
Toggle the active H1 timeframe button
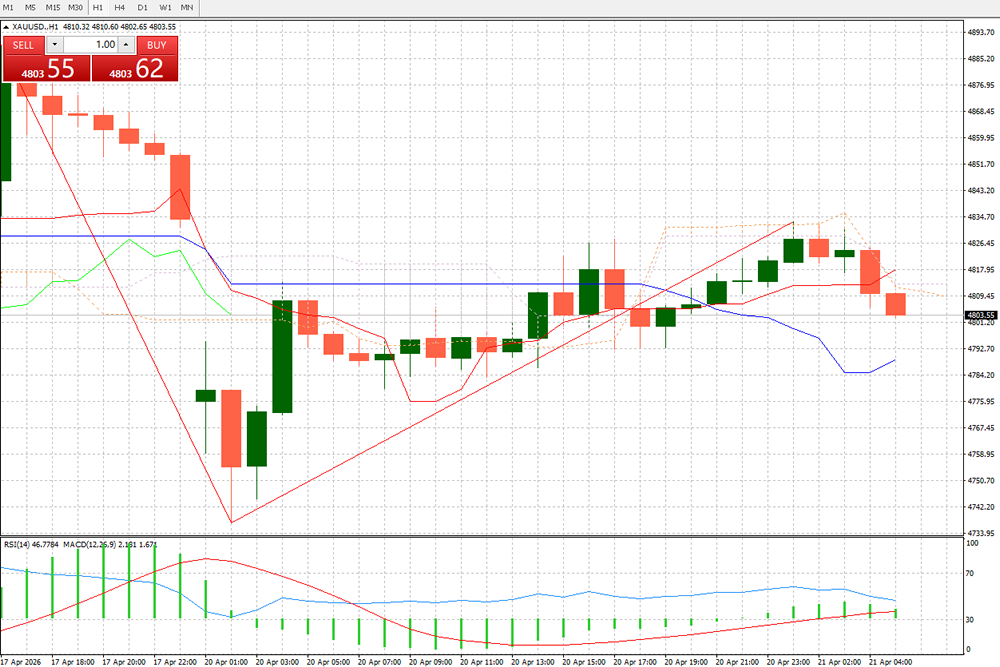tap(98, 7)
